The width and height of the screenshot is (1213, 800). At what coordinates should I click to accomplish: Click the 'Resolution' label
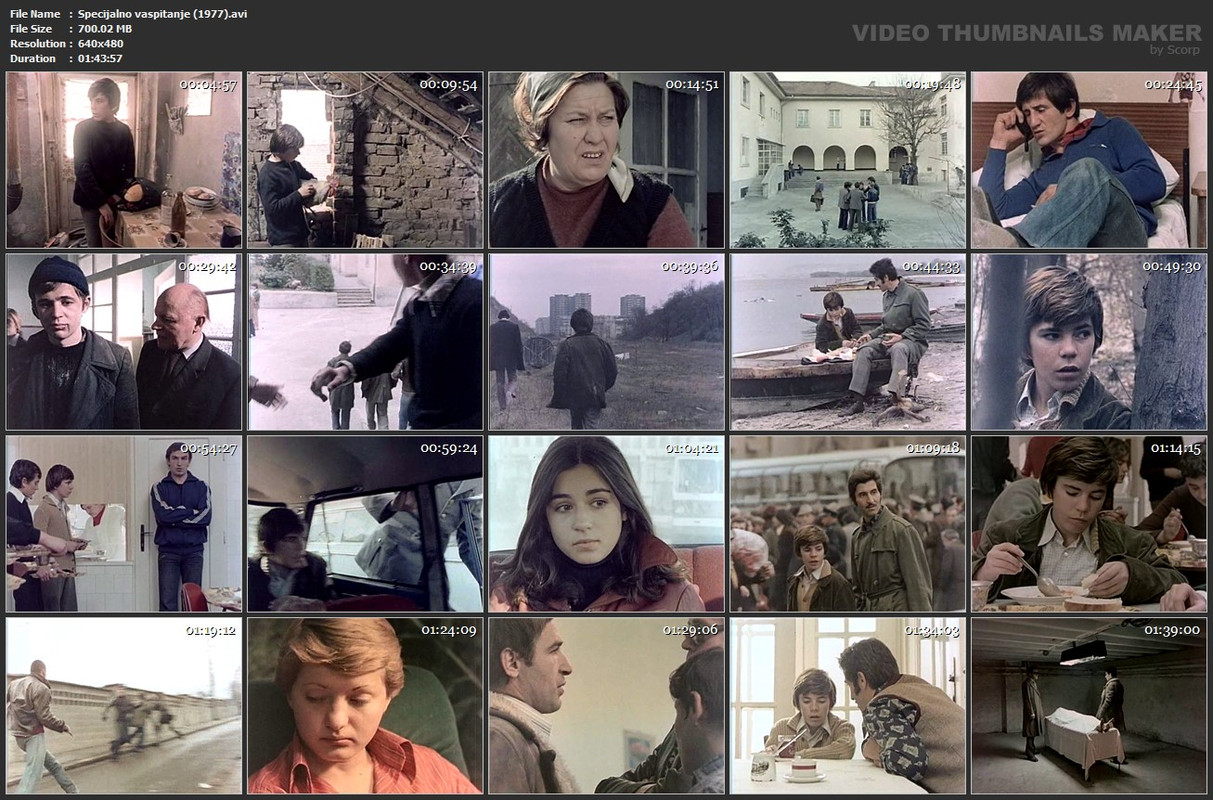point(38,44)
